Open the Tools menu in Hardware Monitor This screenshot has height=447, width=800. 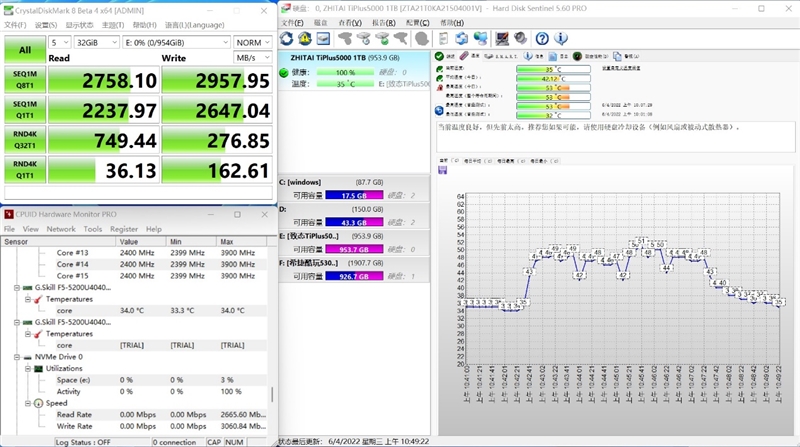[x=92, y=229]
